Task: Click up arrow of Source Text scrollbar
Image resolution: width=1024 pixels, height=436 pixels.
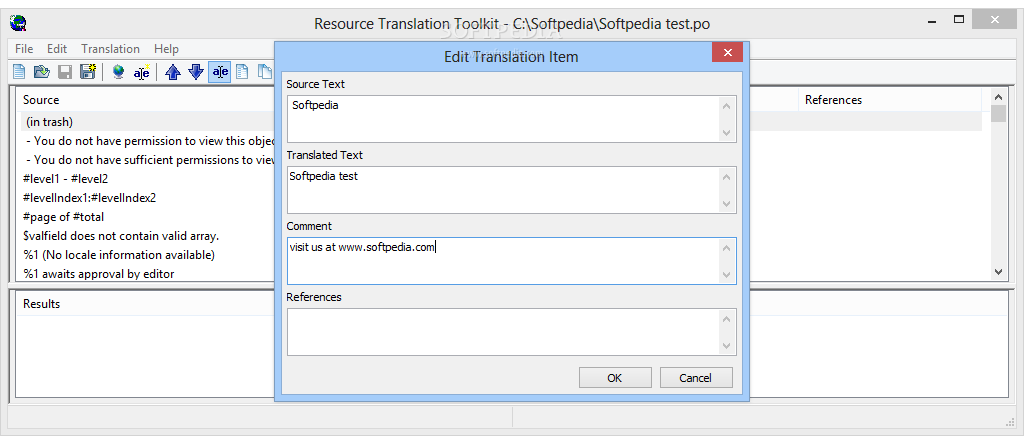Action: click(727, 105)
